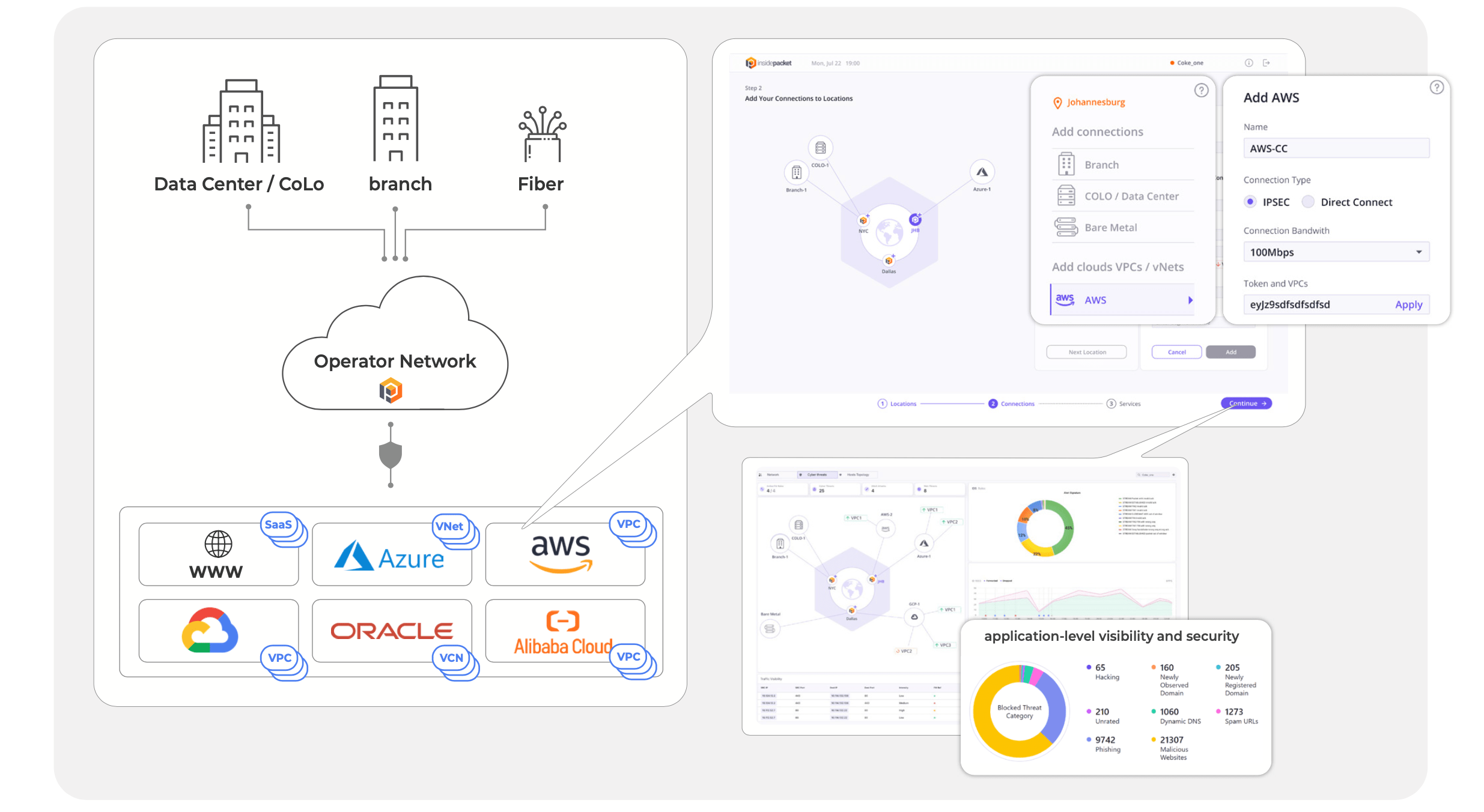Click the Name field containing AWS-CC

[1336, 148]
